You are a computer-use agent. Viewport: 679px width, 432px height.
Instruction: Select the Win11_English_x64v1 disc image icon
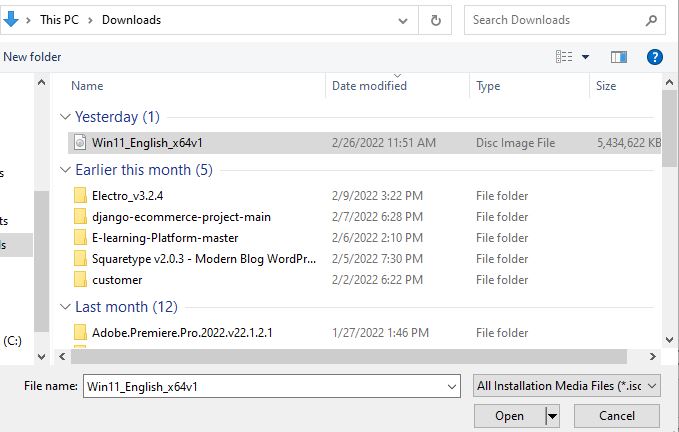[x=80, y=142]
